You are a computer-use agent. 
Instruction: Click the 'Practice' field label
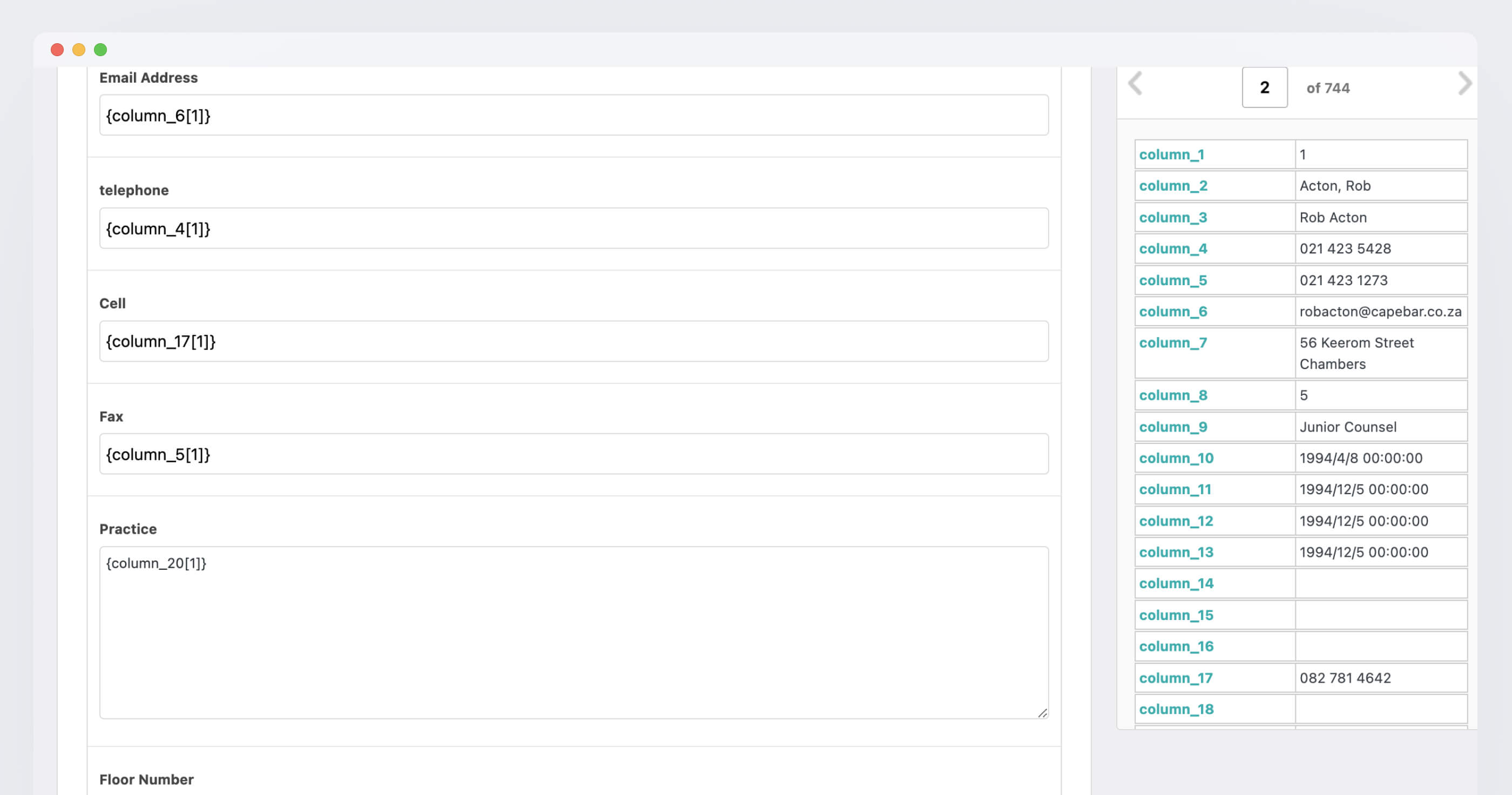[x=128, y=529]
